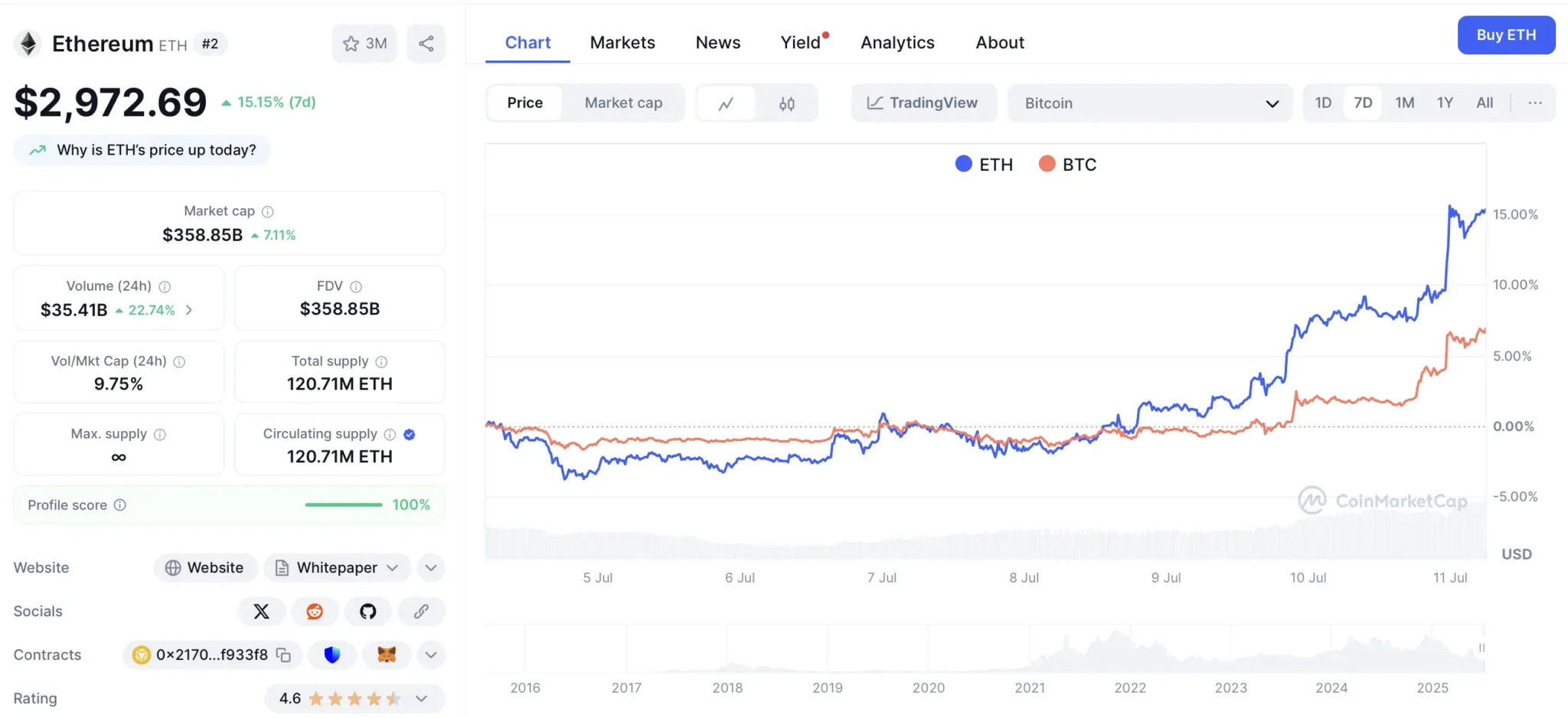Open the Analytics tab
This screenshot has height=718, width=1568.
[x=897, y=43]
